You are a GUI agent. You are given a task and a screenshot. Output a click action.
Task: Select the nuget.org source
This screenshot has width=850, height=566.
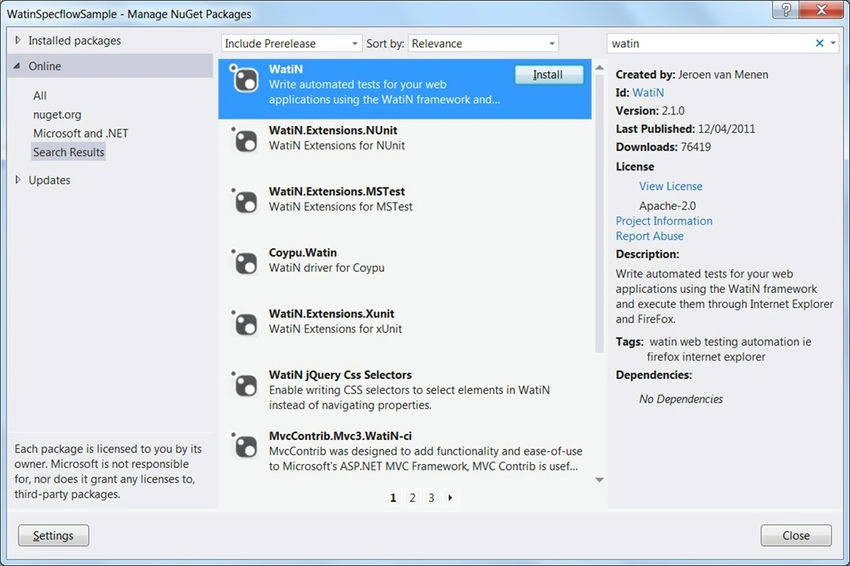click(57, 114)
